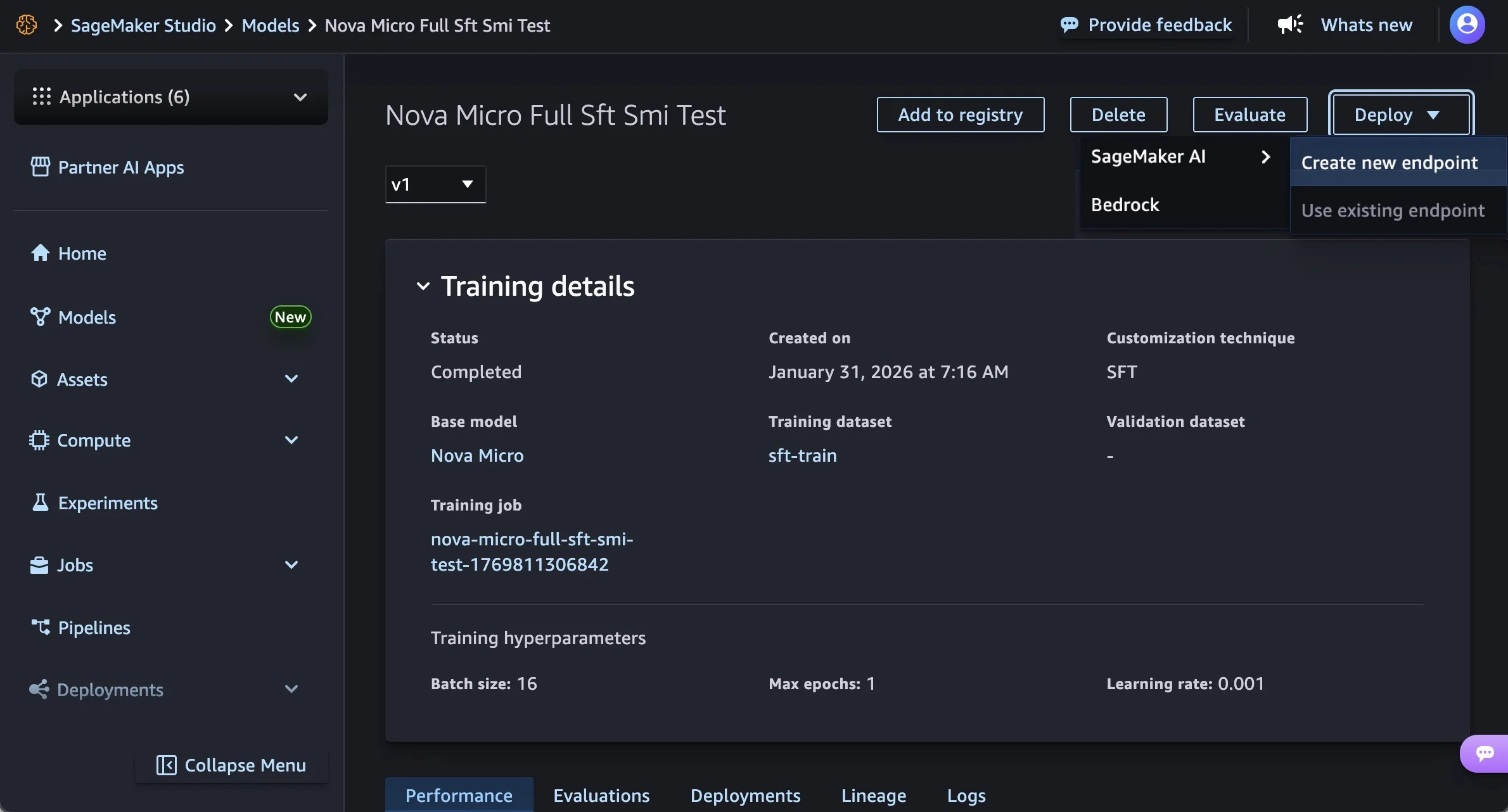Open the user profile avatar menu
1508x812 pixels.
(1468, 24)
